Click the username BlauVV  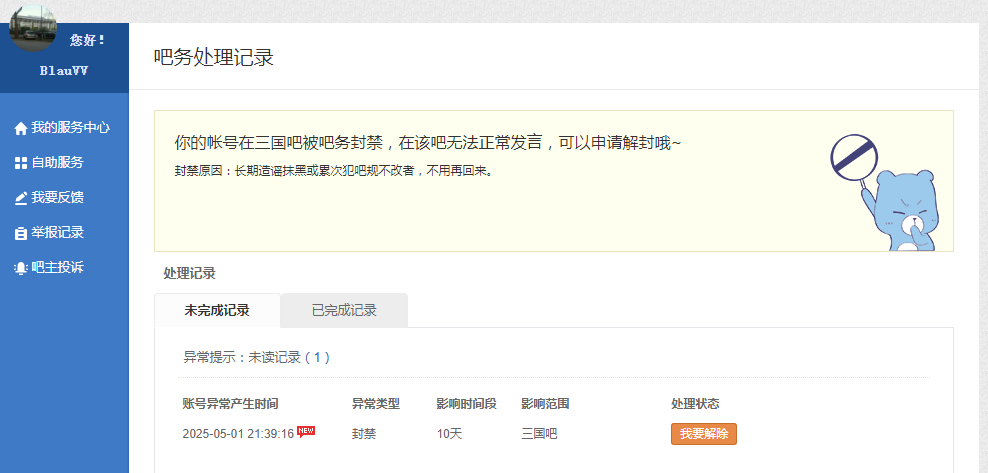(x=64, y=71)
